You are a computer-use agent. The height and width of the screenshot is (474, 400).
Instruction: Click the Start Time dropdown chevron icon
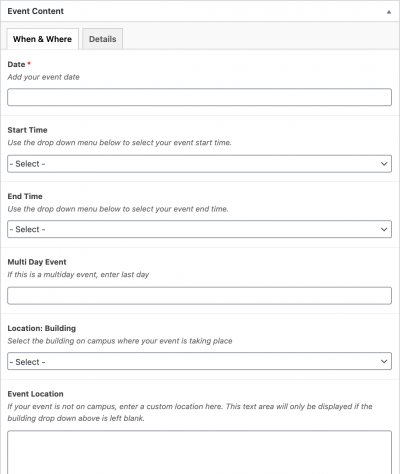(x=384, y=164)
